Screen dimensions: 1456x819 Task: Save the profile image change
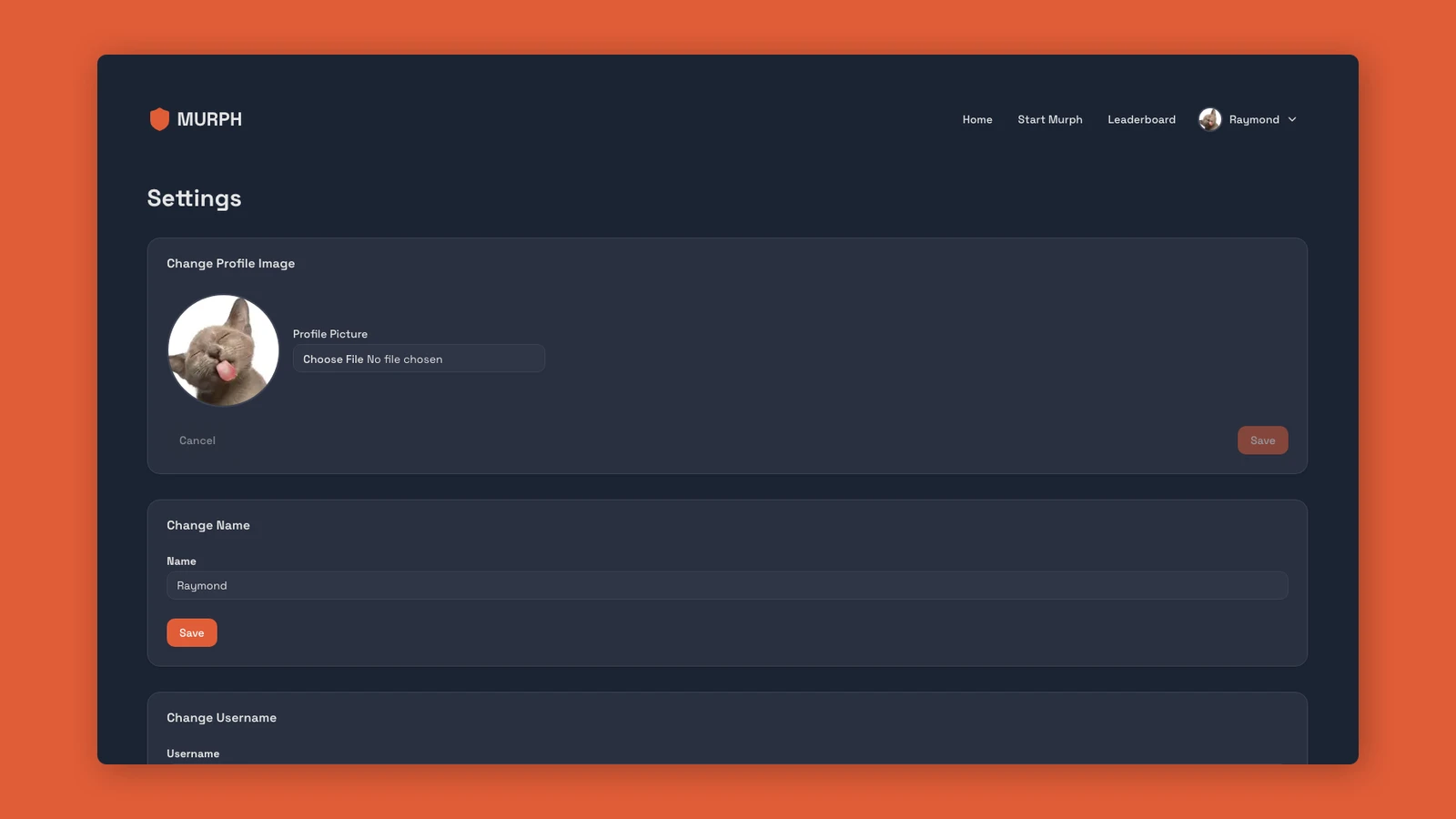(x=1262, y=440)
